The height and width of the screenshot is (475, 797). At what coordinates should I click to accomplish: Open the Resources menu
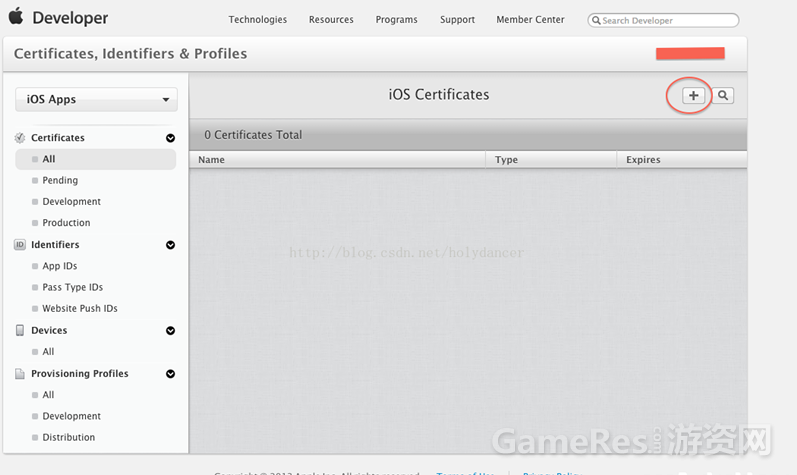point(331,19)
